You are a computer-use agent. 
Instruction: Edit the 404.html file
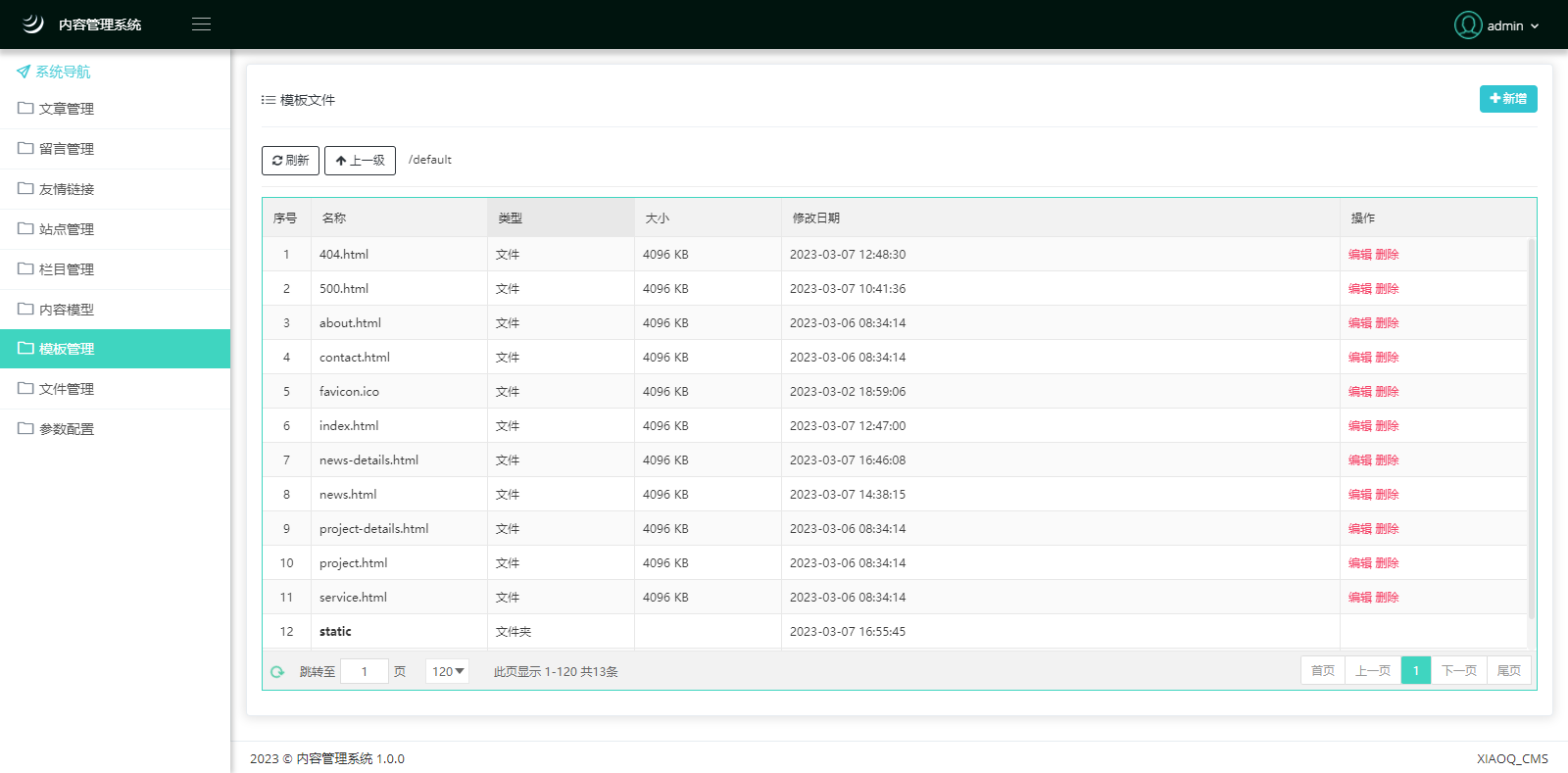1360,255
